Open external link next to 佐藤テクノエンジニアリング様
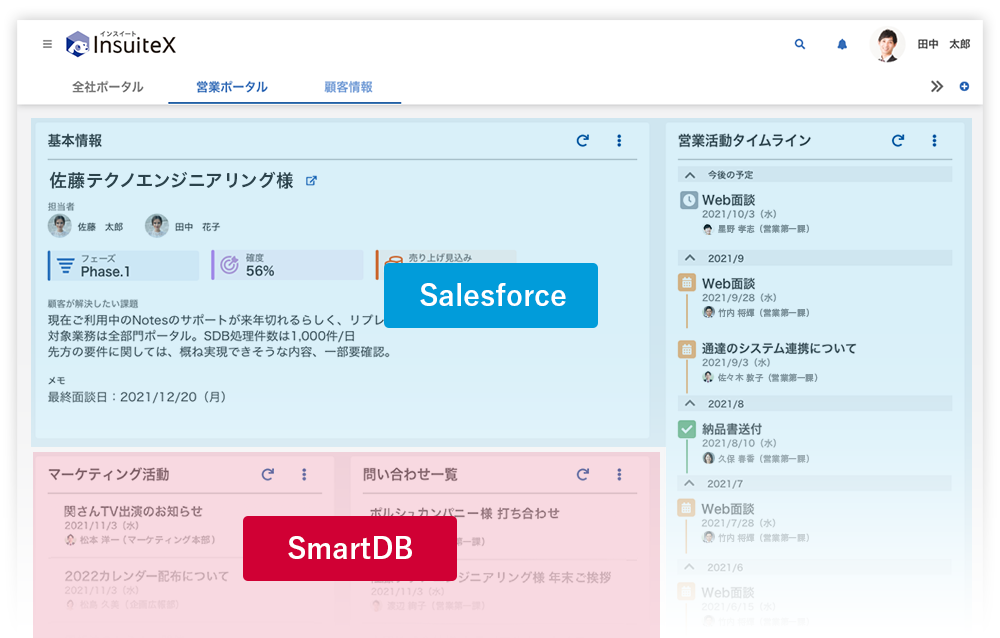The height and width of the screenshot is (638, 1000). (x=311, y=181)
